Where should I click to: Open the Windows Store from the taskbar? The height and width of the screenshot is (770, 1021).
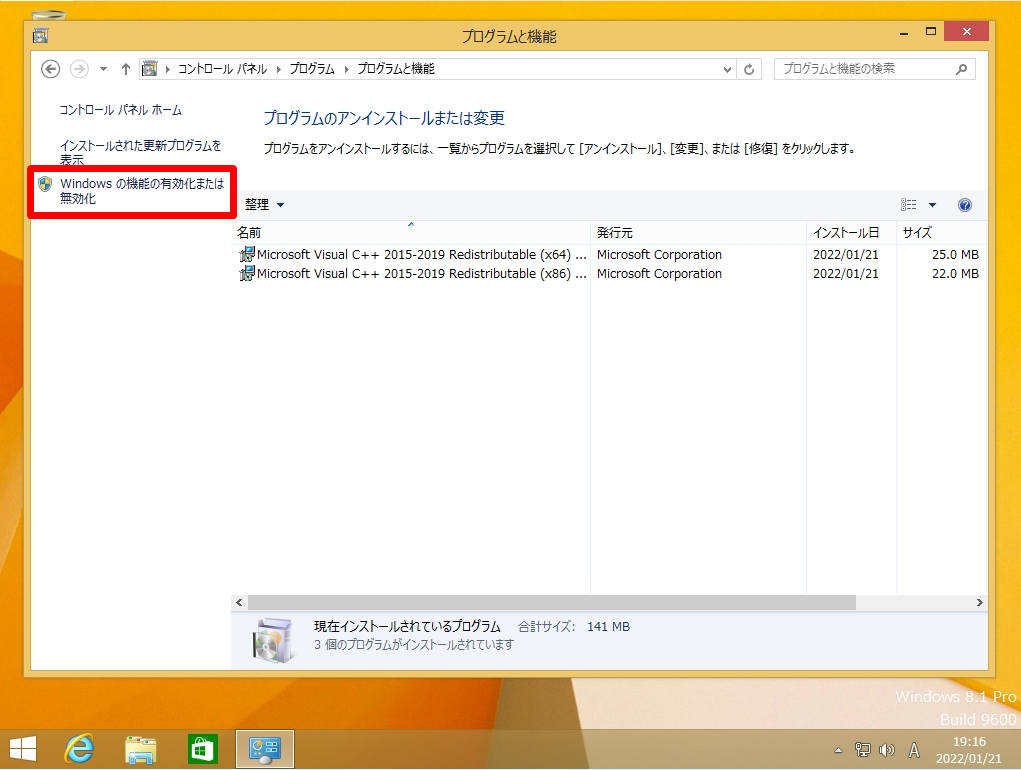pyautogui.click(x=203, y=749)
